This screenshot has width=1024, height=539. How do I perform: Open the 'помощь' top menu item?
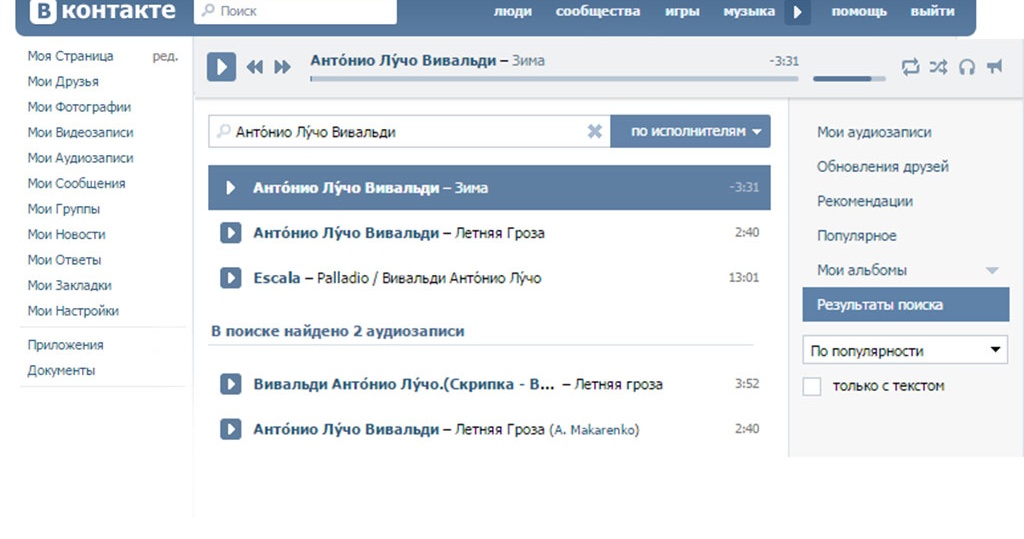(x=859, y=11)
